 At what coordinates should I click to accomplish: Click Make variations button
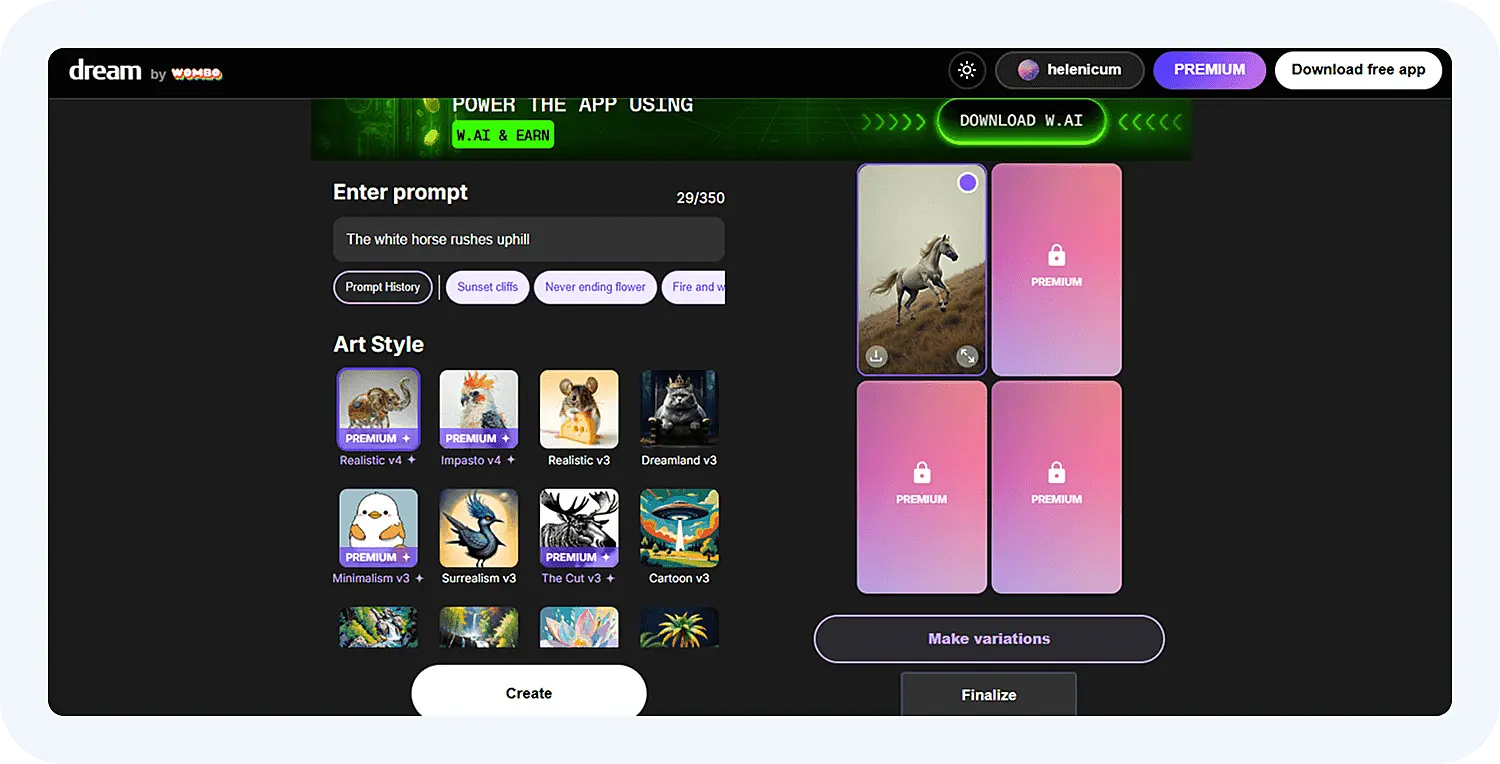tap(989, 639)
